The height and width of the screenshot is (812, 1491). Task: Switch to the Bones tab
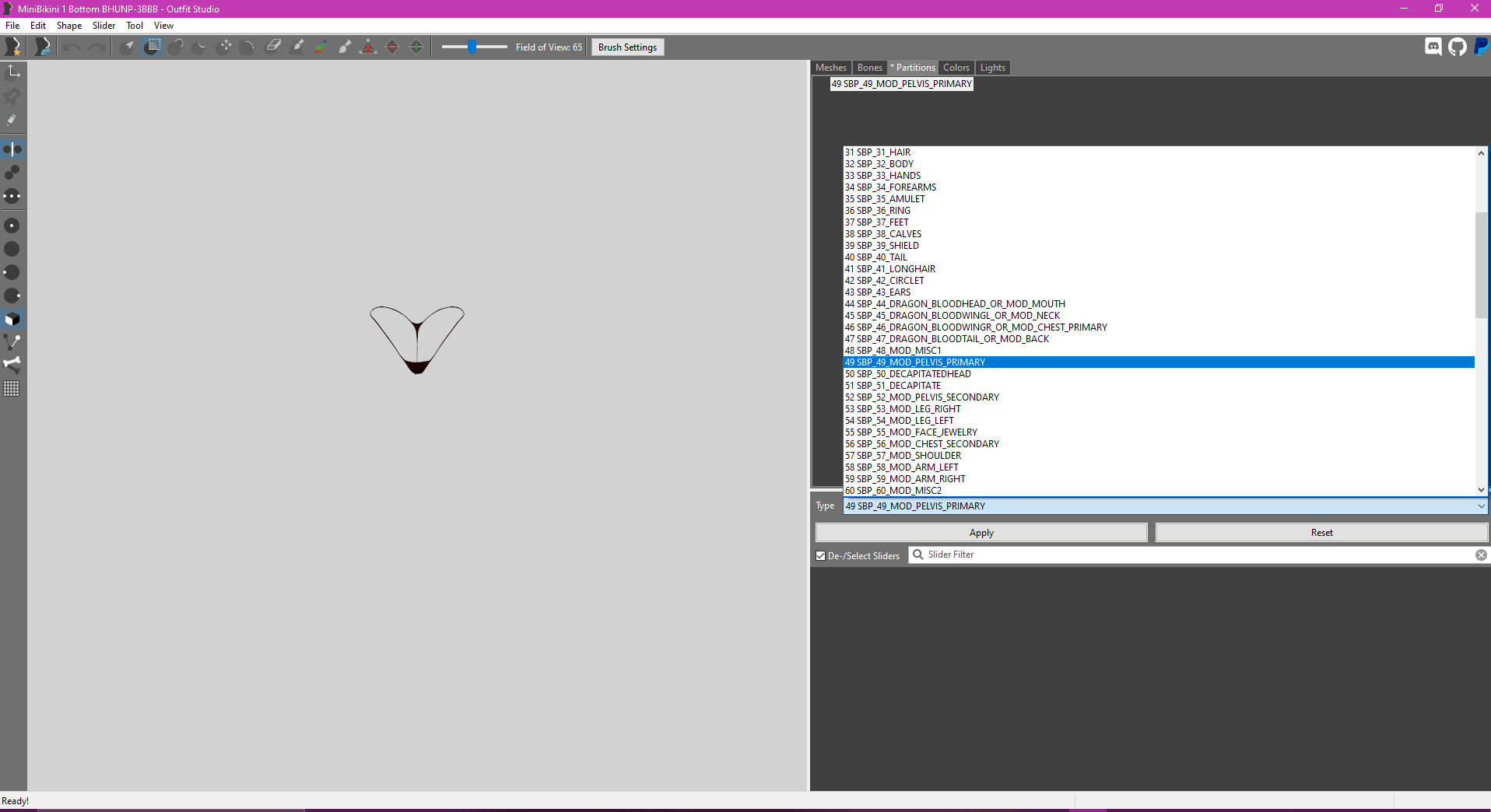869,68
